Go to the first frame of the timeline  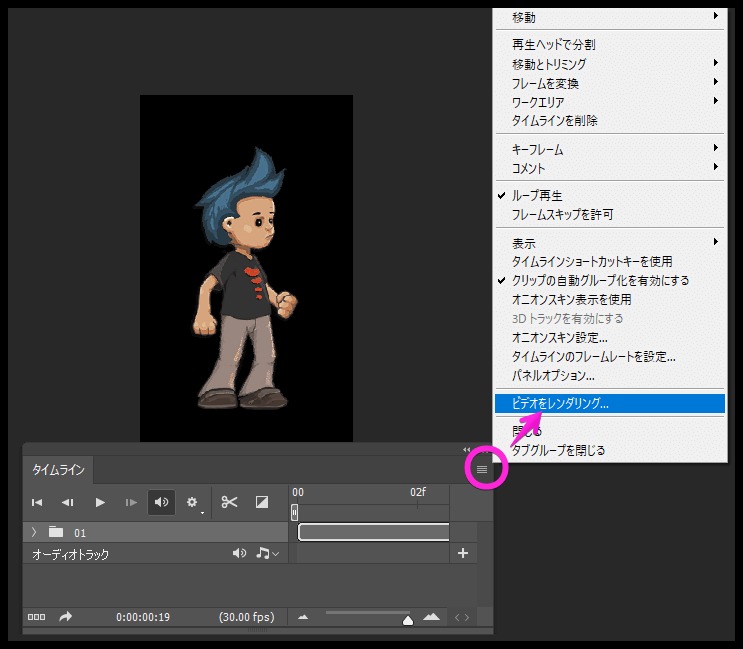[x=37, y=502]
